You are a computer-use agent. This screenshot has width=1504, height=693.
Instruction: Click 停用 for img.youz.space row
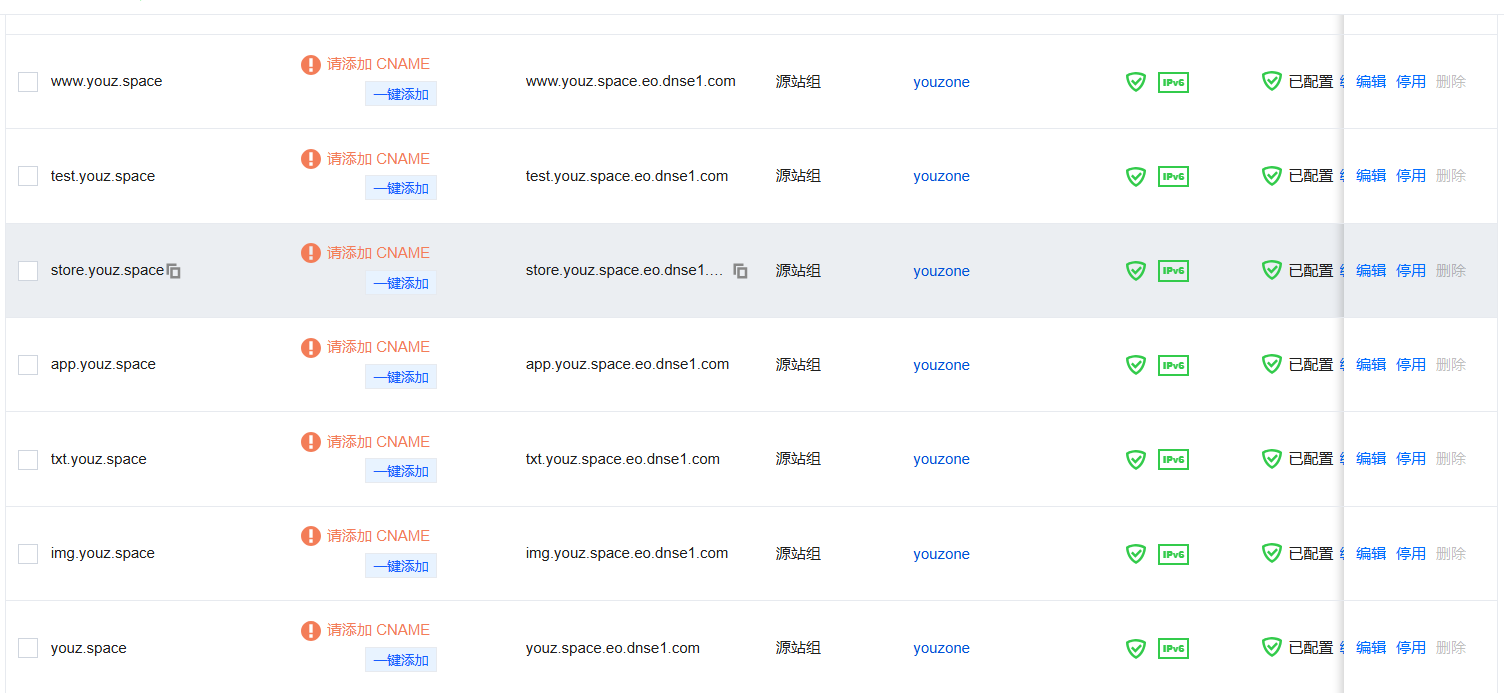(x=1410, y=554)
